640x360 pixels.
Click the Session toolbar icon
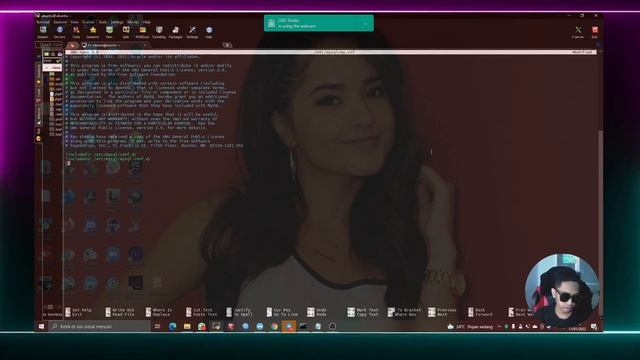coord(43,32)
